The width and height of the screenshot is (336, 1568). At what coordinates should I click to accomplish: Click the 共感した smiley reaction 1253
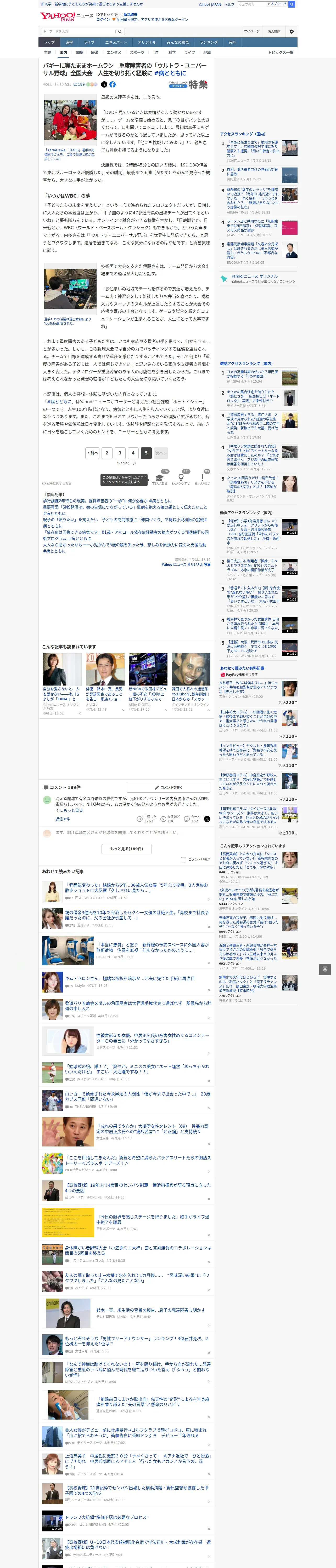pyautogui.click(x=148, y=819)
